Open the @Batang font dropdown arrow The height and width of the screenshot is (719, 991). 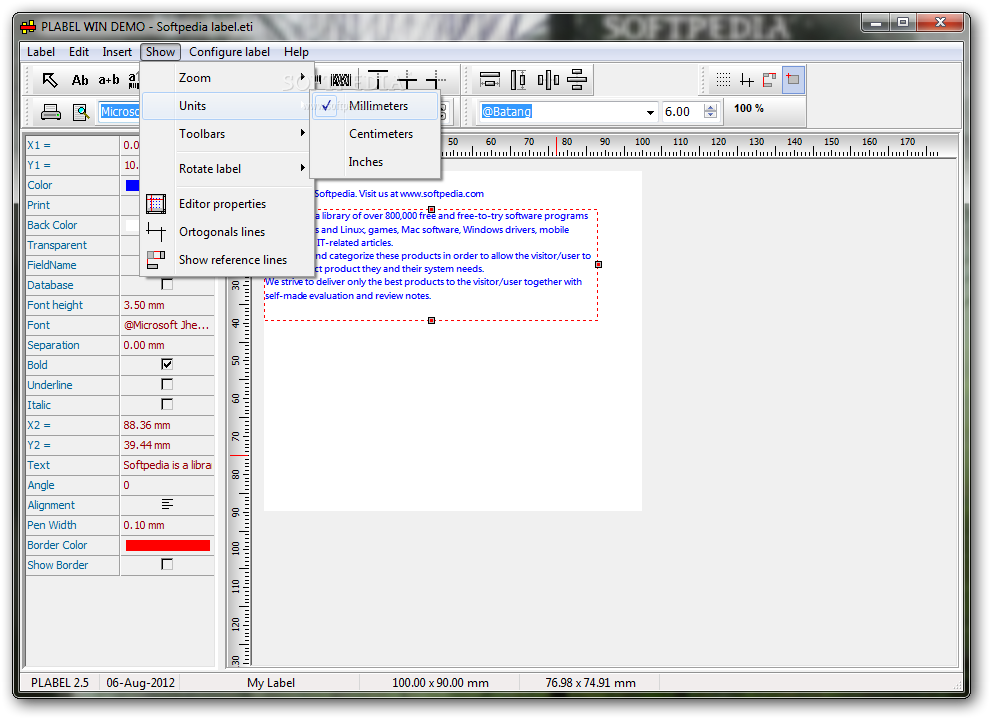click(x=650, y=112)
